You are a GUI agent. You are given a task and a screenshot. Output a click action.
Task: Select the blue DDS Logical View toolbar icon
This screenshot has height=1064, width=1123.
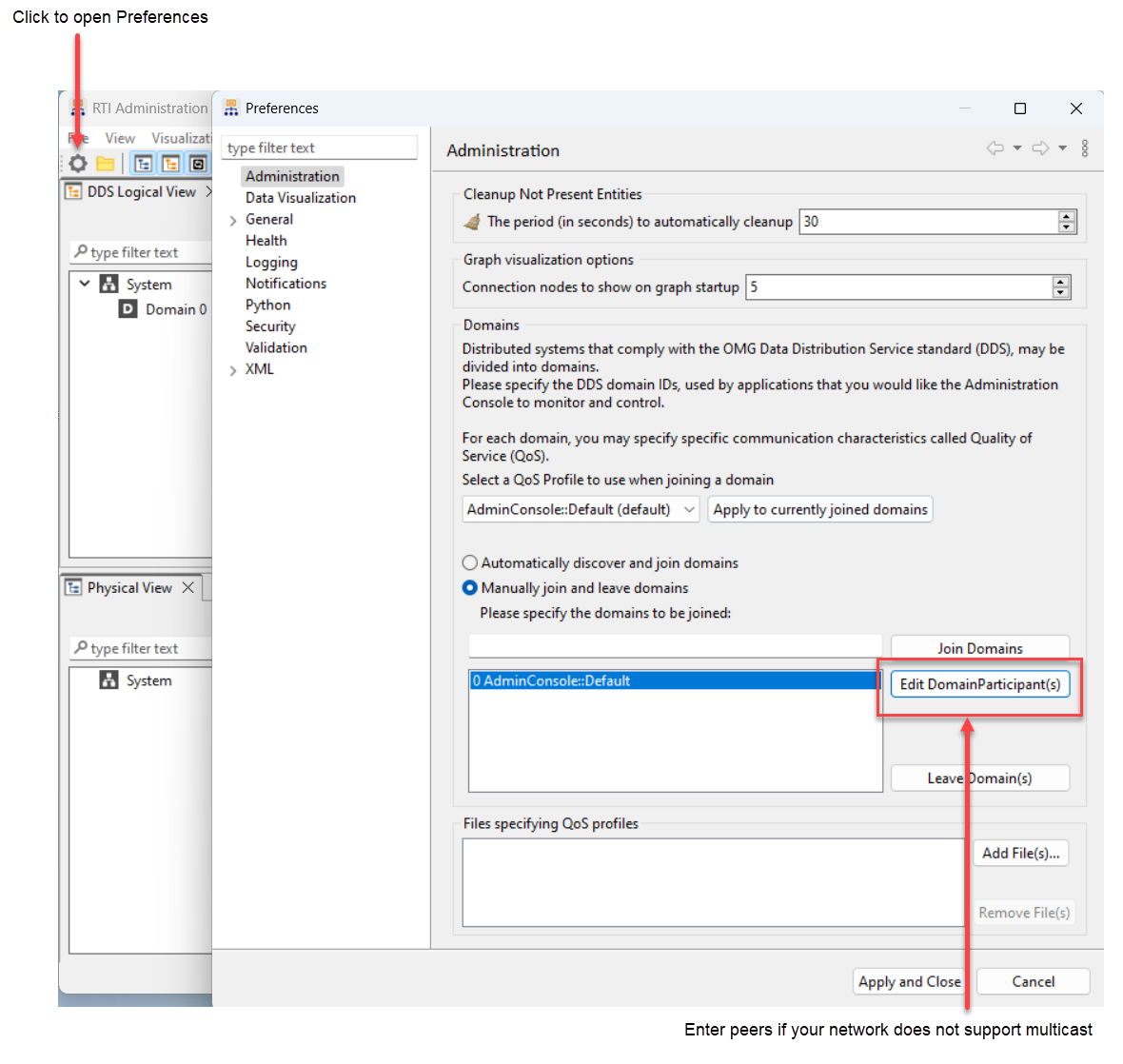pos(144,163)
